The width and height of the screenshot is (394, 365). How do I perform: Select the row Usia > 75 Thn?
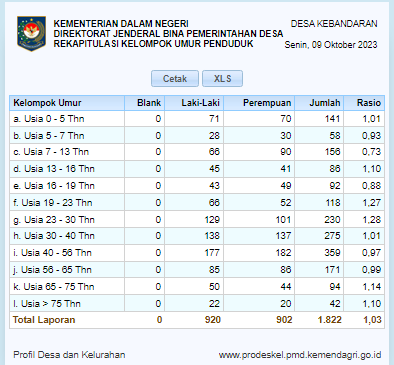coord(197,303)
